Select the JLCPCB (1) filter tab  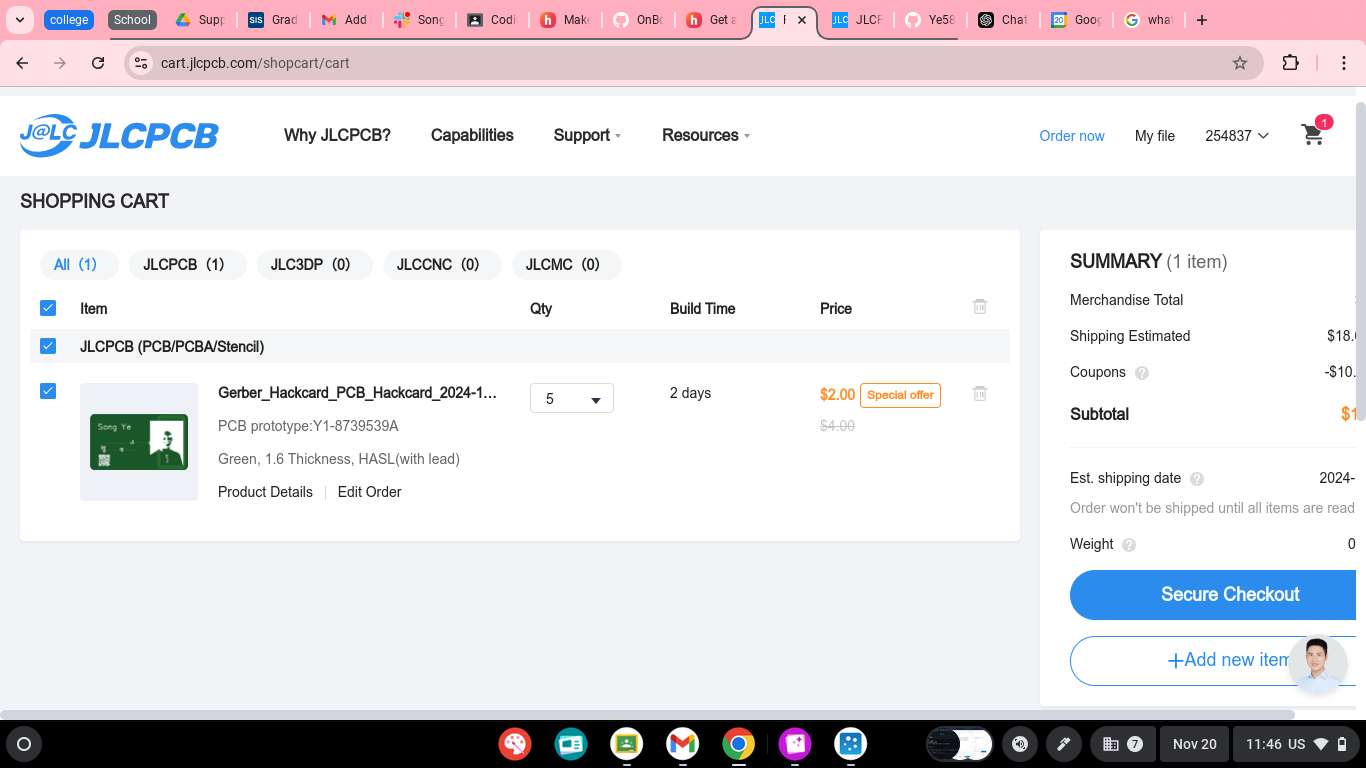(187, 265)
